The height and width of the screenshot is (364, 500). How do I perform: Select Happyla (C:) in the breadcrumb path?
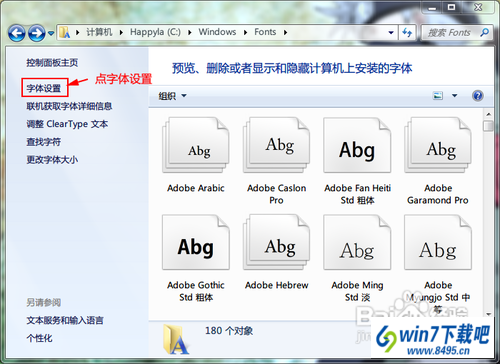tap(155, 32)
